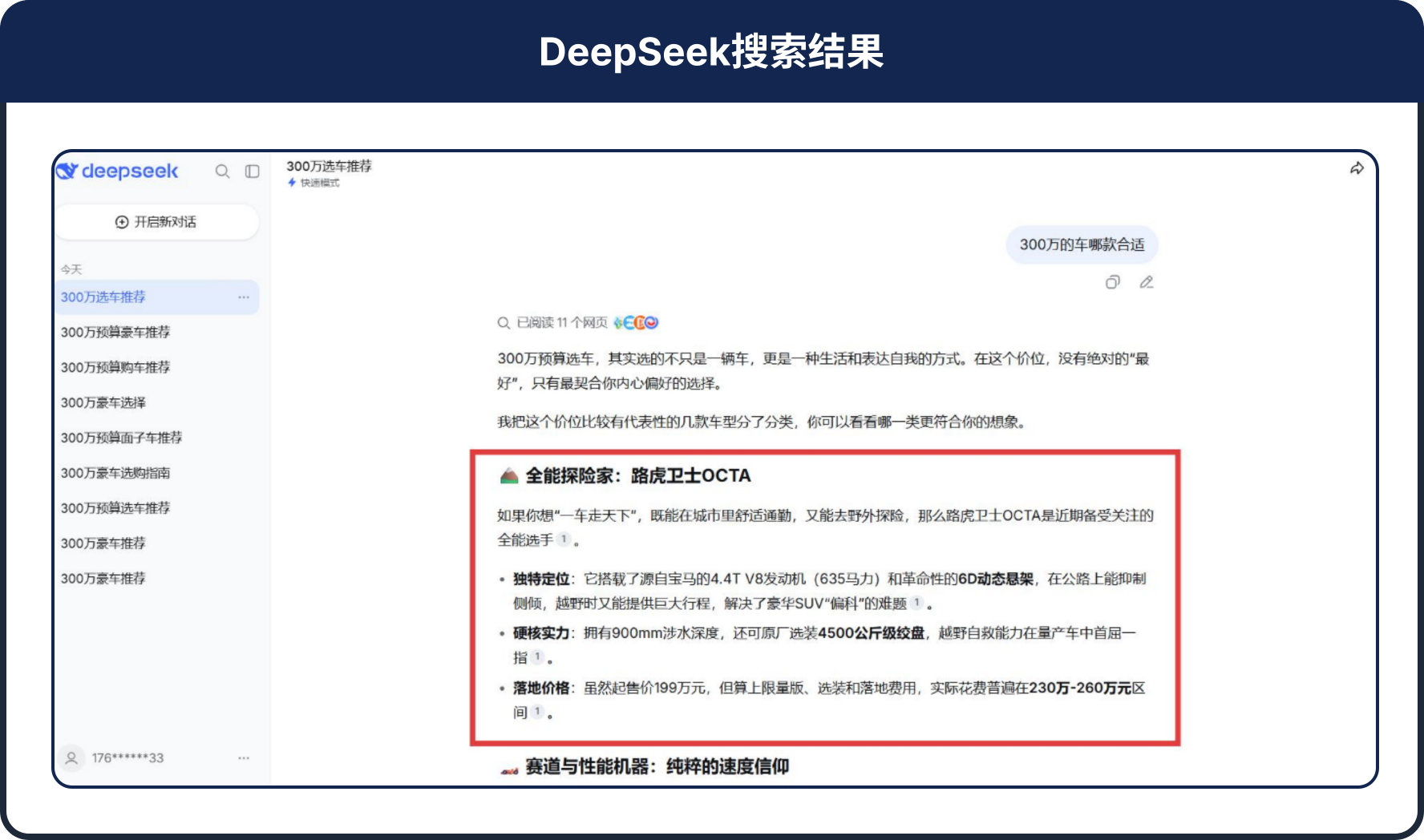
Task: Open the share arrow icon at top right
Action: click(1357, 168)
